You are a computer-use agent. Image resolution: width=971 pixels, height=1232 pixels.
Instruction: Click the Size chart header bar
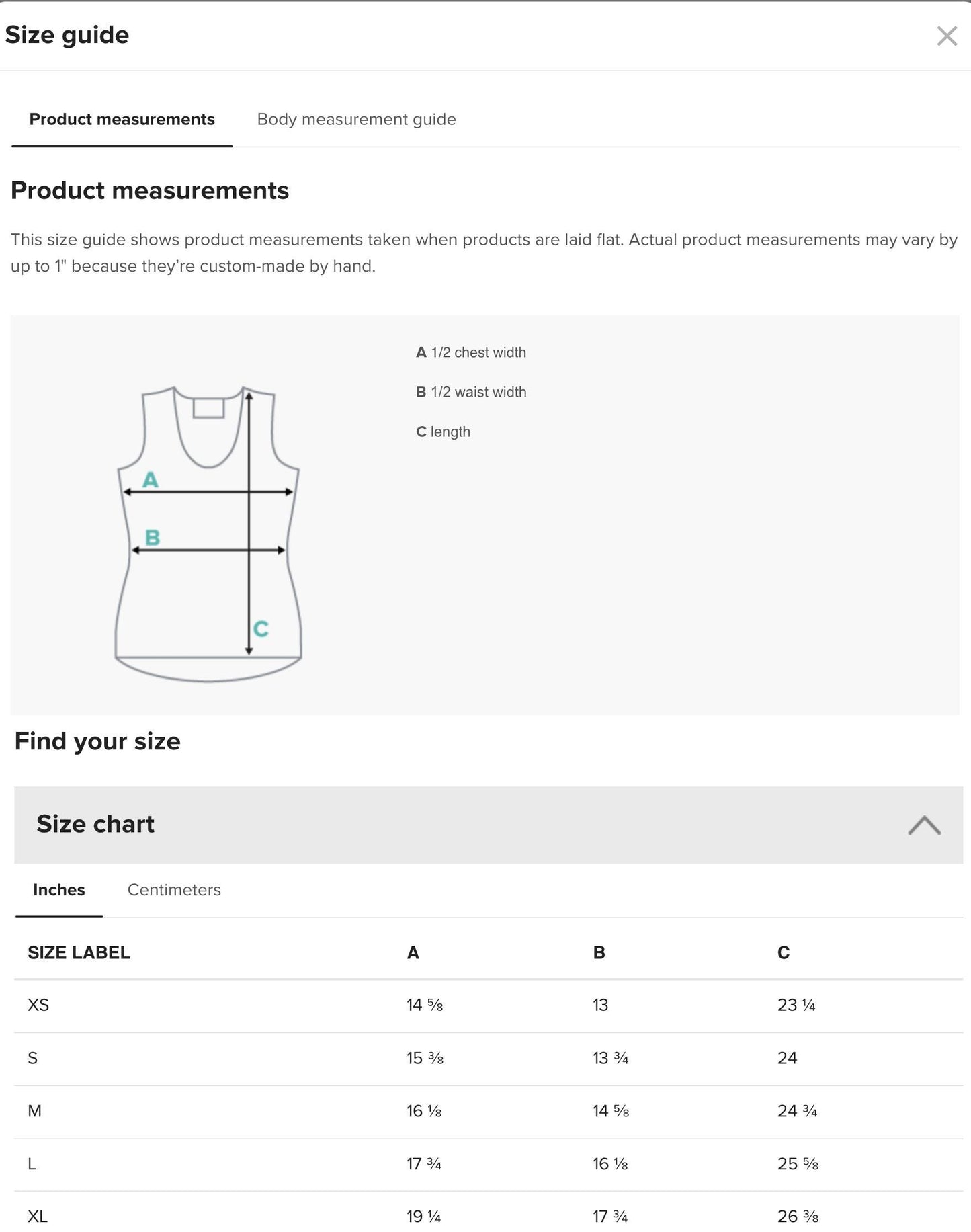pyautogui.click(x=96, y=823)
